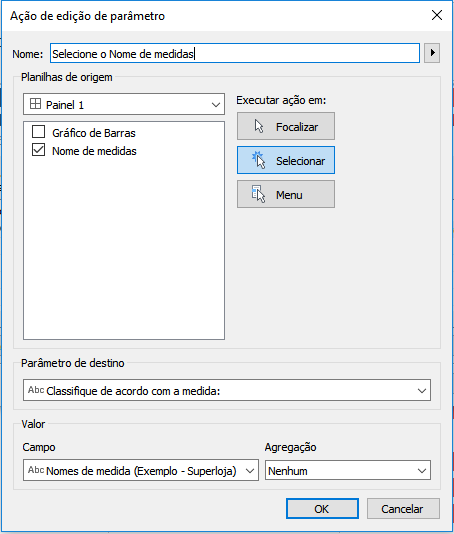Image resolution: width=454 pixels, height=534 pixels.
Task: Click the Menu cursor icon
Action: coord(259,194)
